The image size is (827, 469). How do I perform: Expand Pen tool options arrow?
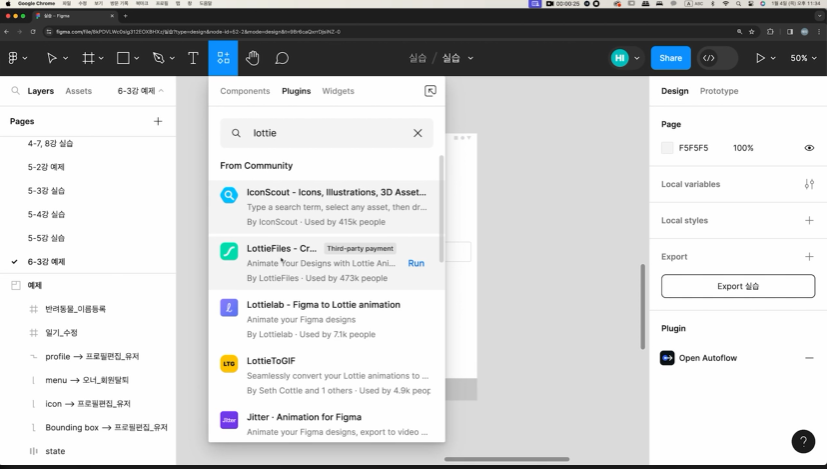point(172,58)
